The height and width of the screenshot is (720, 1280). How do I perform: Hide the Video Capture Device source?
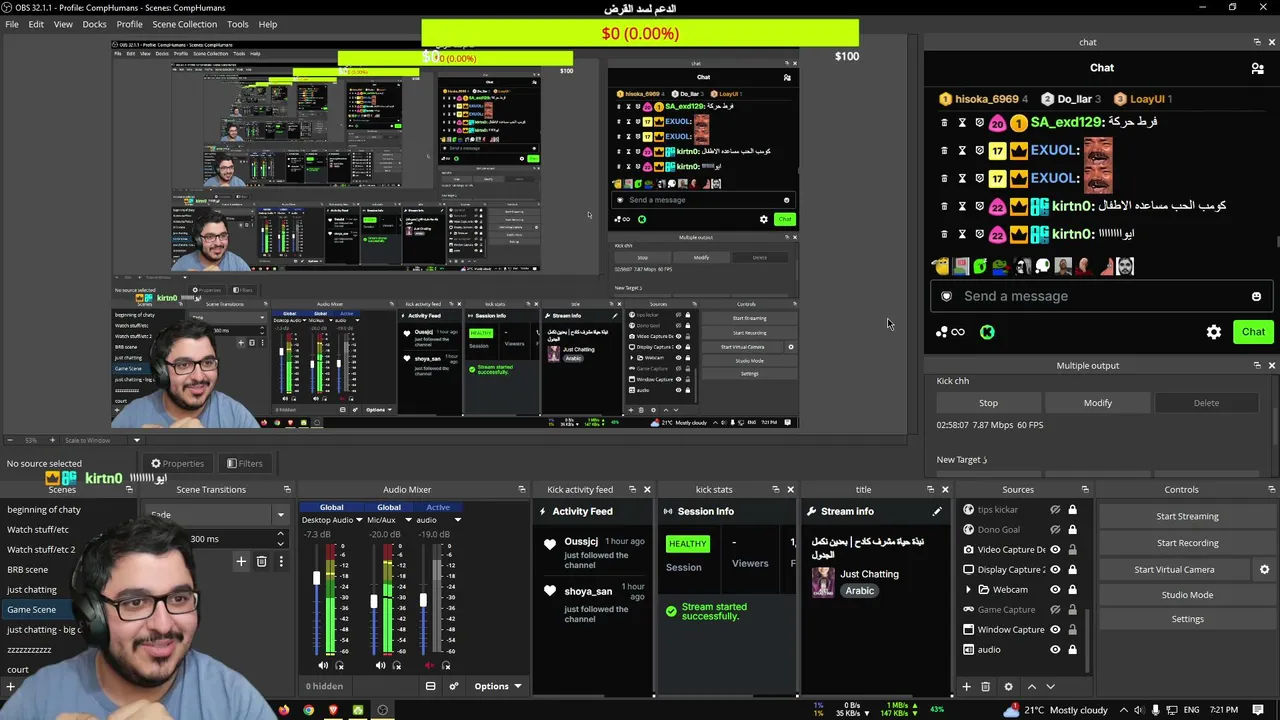1055,550
